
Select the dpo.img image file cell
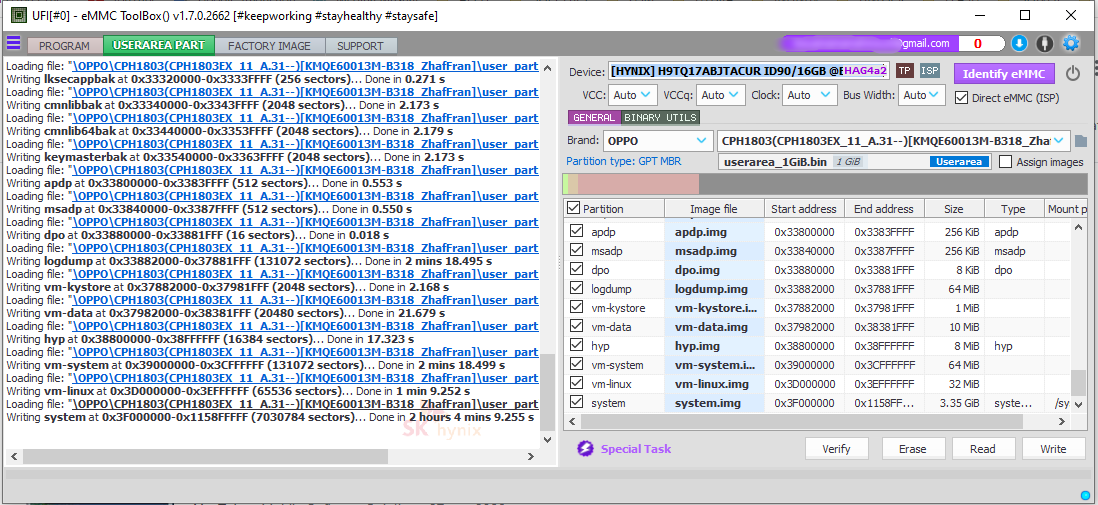714,270
